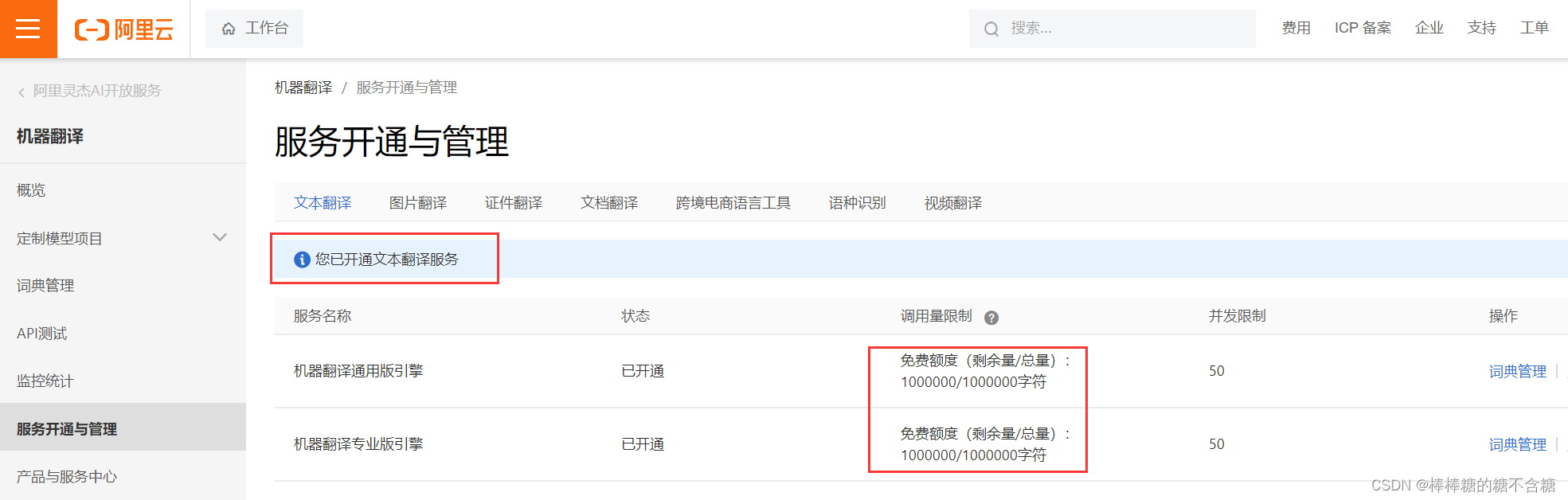This screenshot has height=500, width=1568.
Task: Click the 机器翻译 breadcrumb link
Action: 303,88
